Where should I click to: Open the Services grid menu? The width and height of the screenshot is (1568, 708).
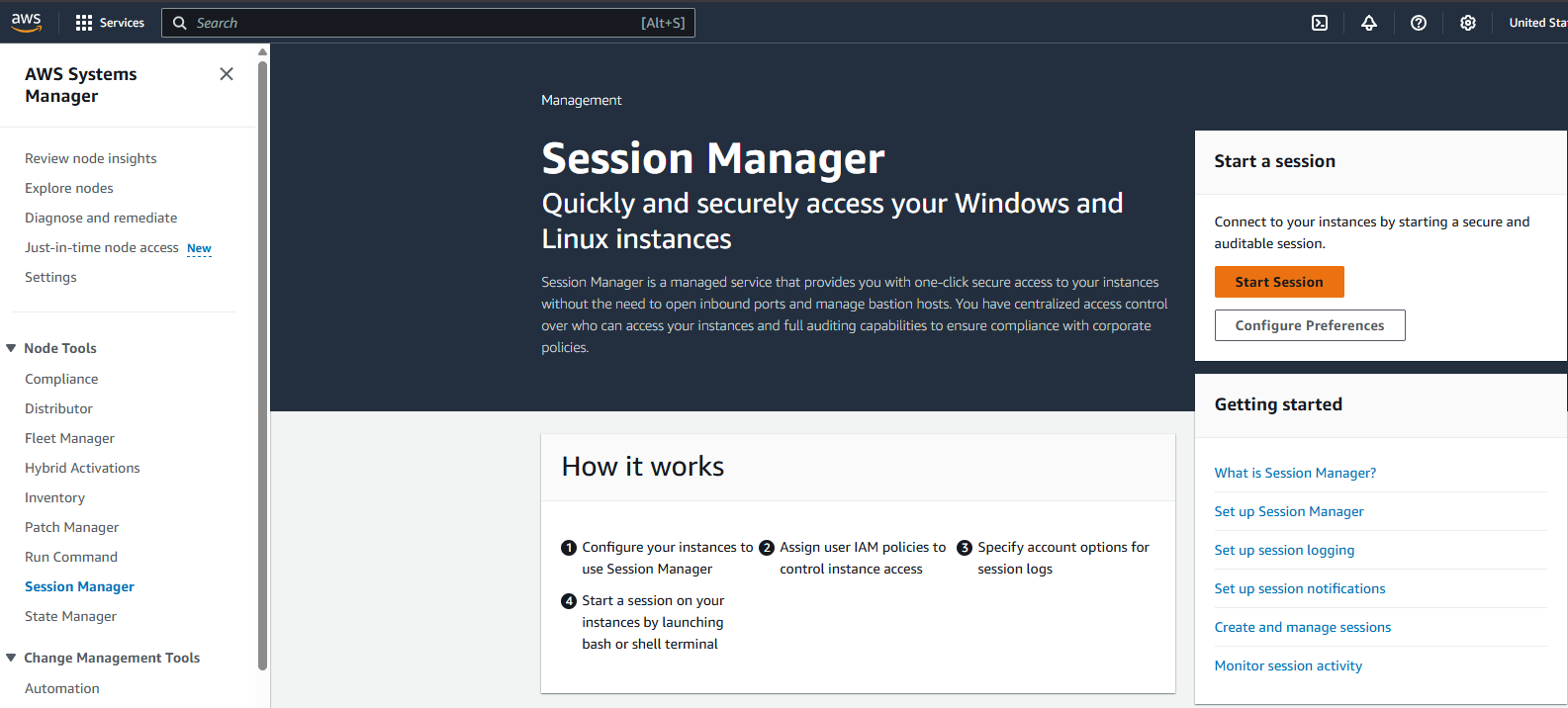[110, 23]
